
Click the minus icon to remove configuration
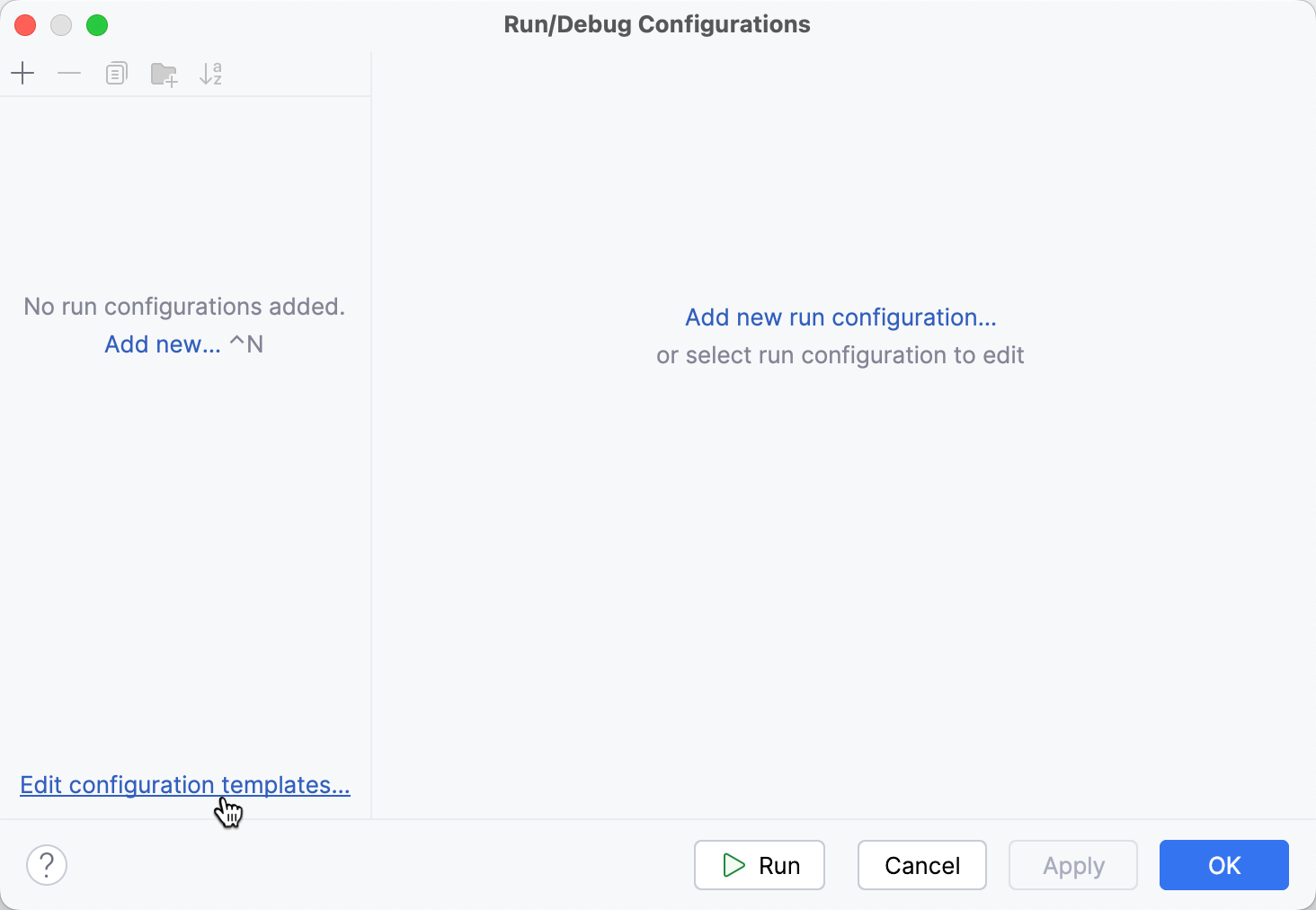[69, 73]
